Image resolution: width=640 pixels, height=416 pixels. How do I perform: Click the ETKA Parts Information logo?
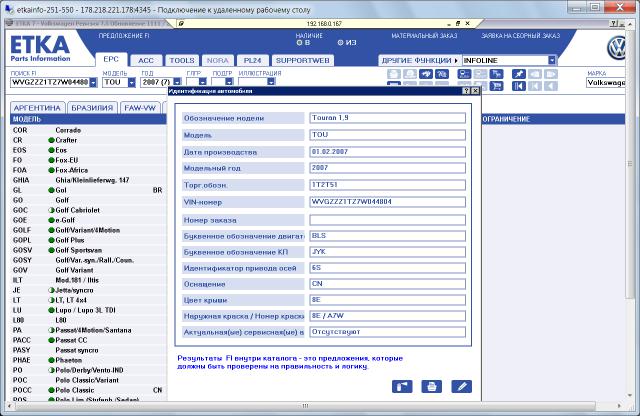pos(40,49)
